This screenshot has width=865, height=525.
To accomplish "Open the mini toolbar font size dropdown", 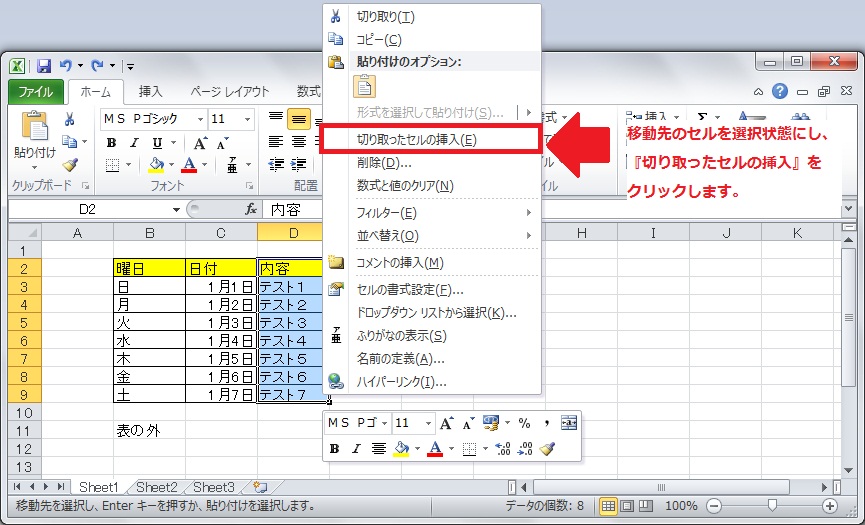I will [428, 424].
